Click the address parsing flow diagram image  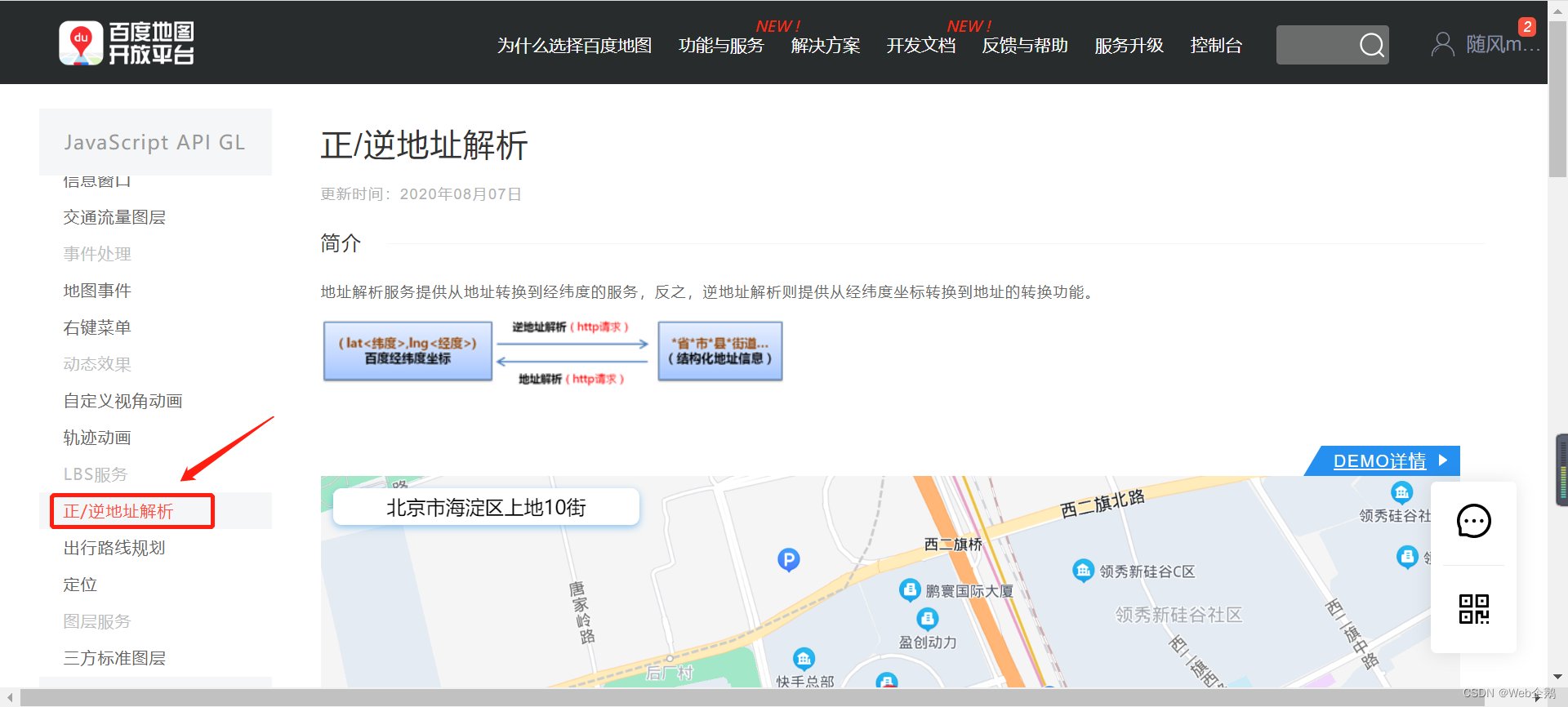tap(553, 352)
